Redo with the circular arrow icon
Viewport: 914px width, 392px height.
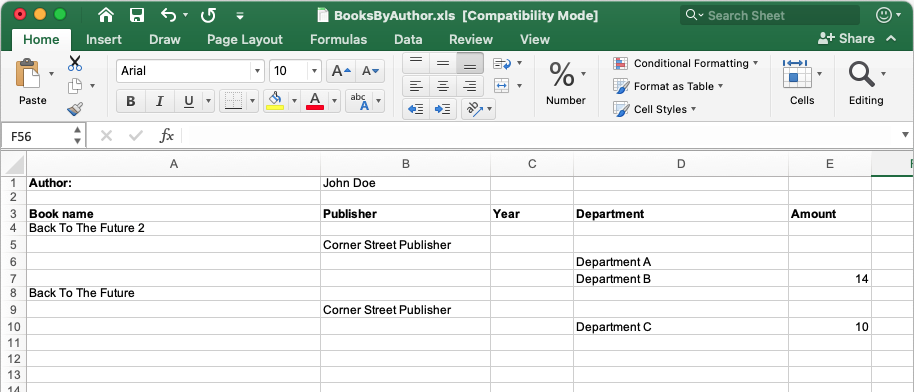pos(208,15)
